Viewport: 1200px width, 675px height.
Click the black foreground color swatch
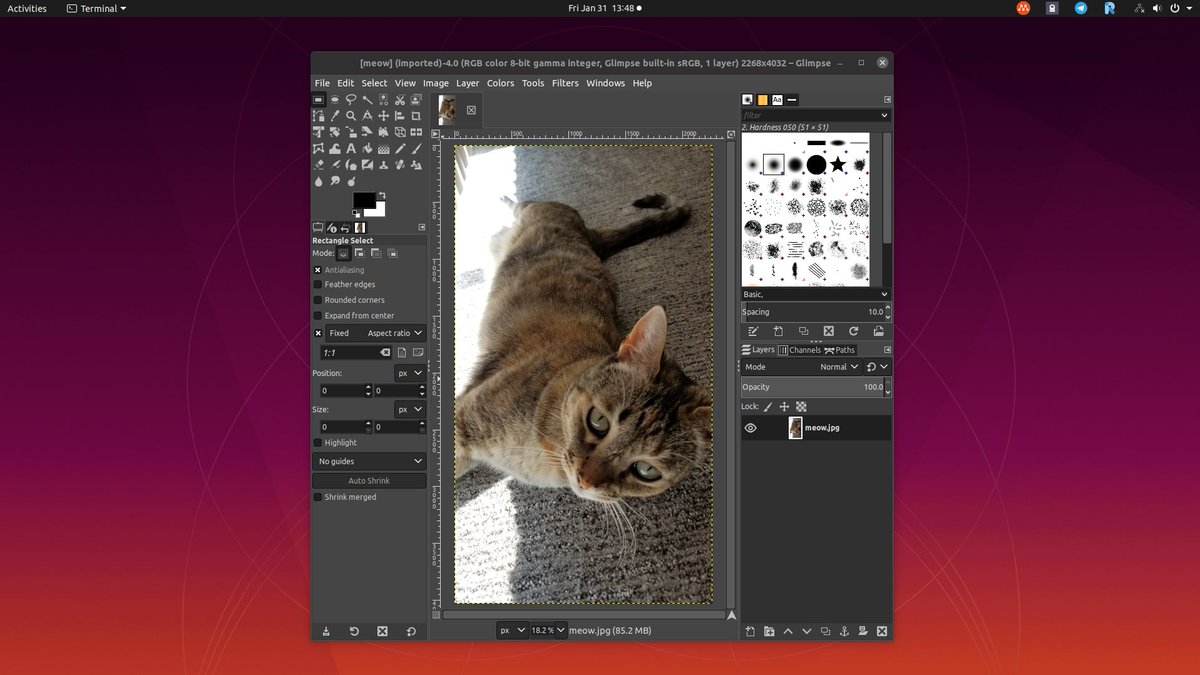(x=362, y=198)
